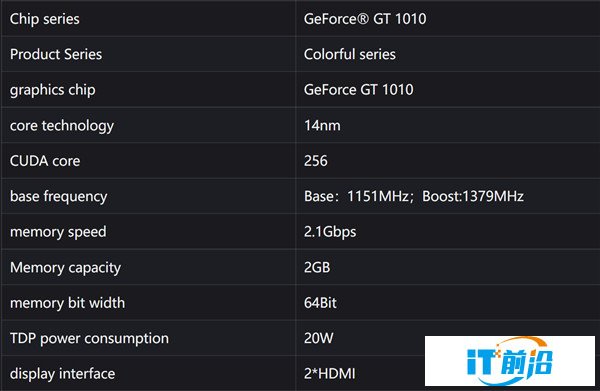Click the 2.1Gbps value
600x391 pixels.
330,232
